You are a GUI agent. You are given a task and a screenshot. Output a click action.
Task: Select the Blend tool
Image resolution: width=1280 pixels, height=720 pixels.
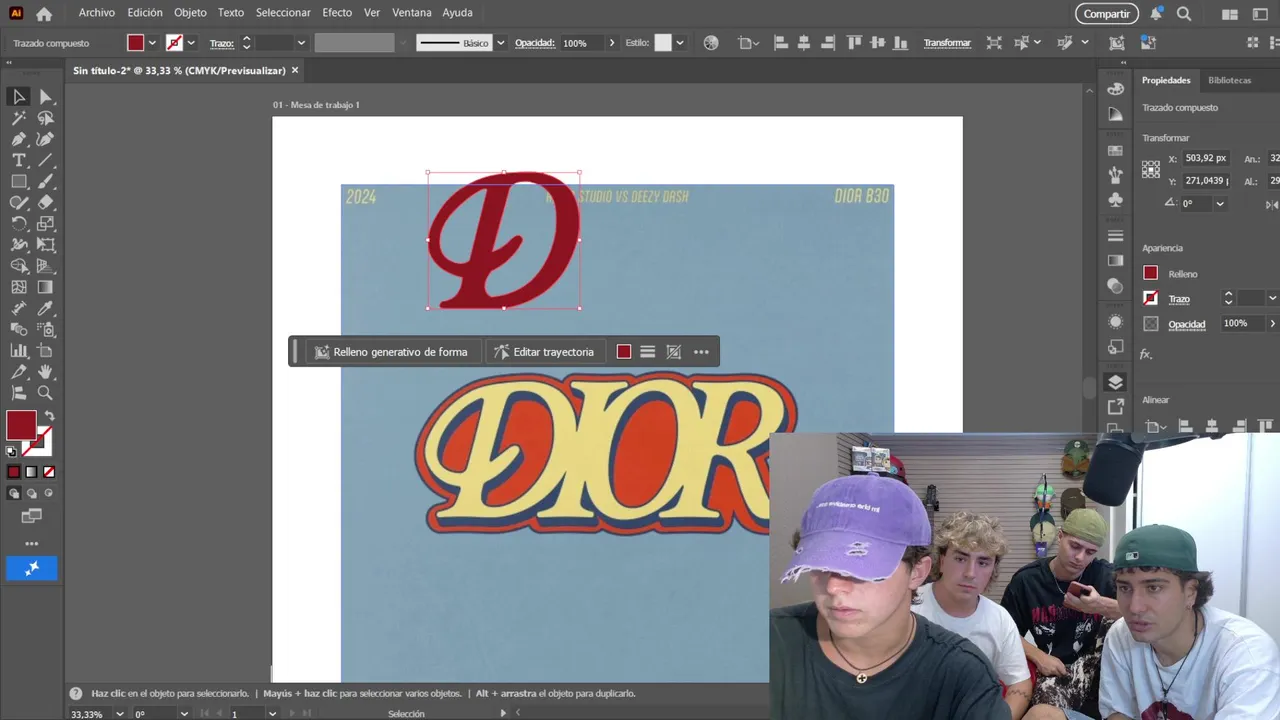pyautogui.click(x=19, y=330)
